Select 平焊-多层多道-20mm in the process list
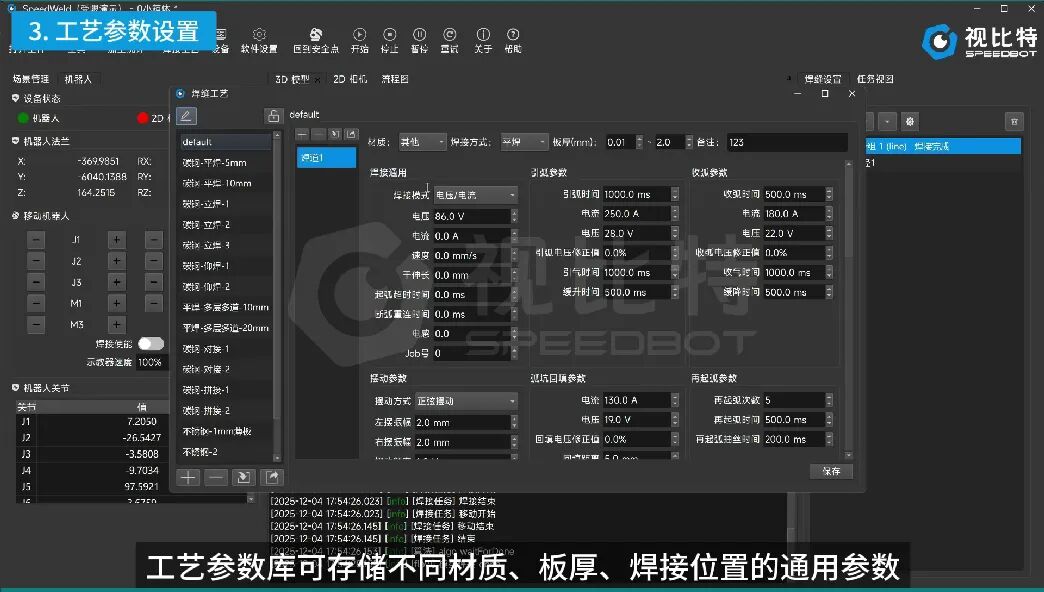Viewport: 1044px width, 592px height. point(226,328)
